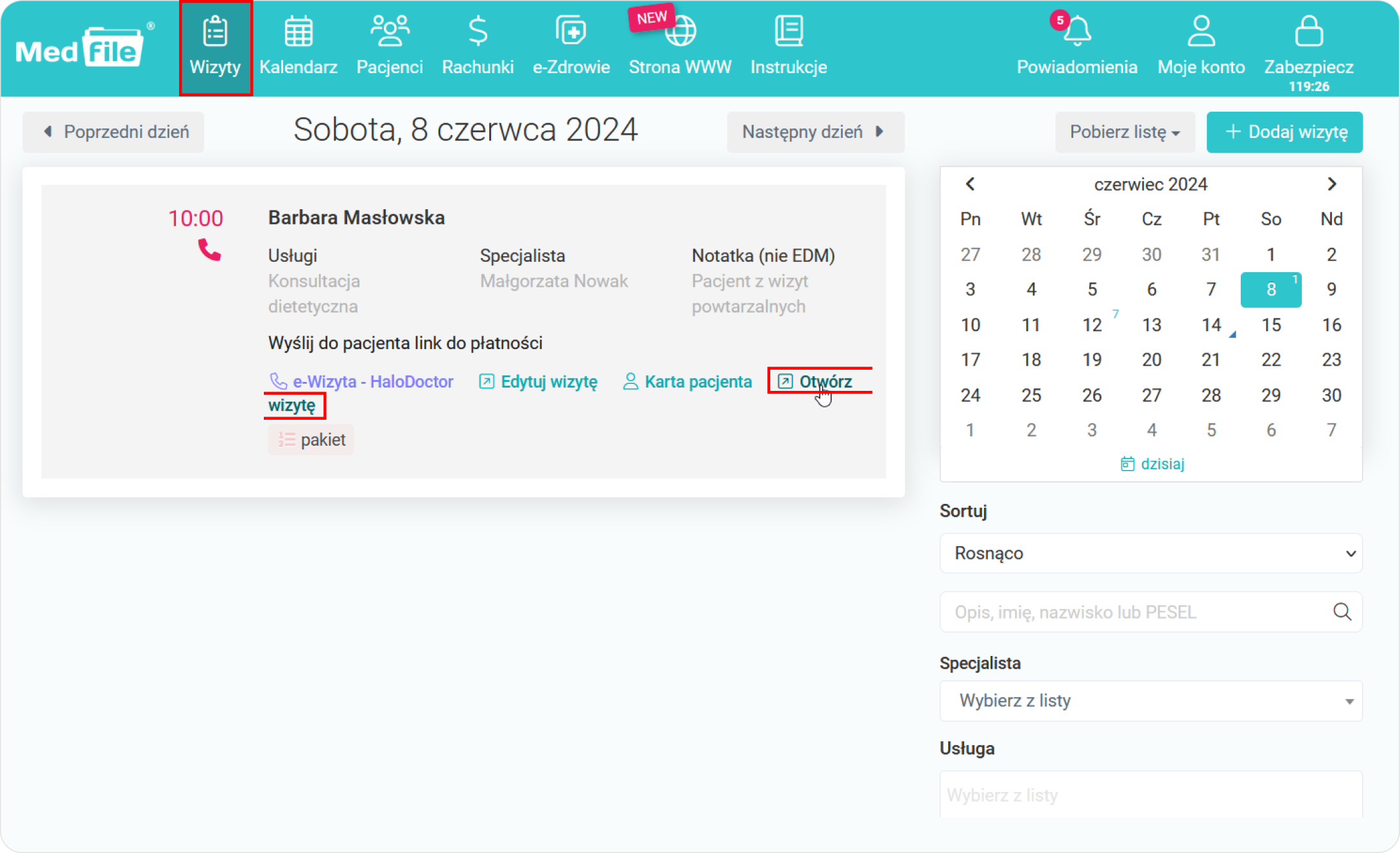The height and width of the screenshot is (853, 1400).
Task: Click the Zabezpiecz lock icon
Action: pyautogui.click(x=1309, y=31)
